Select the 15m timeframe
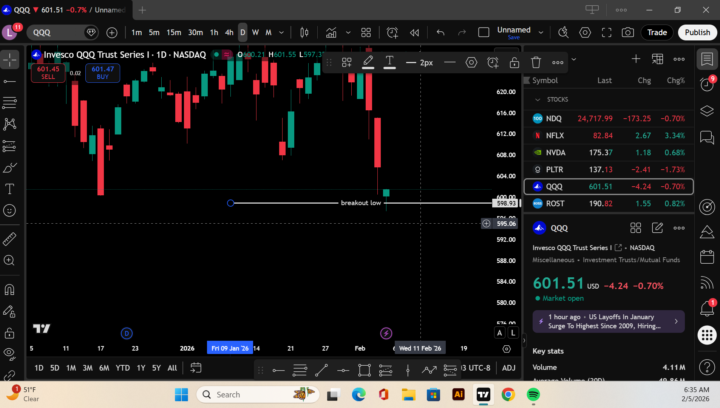 point(174,33)
